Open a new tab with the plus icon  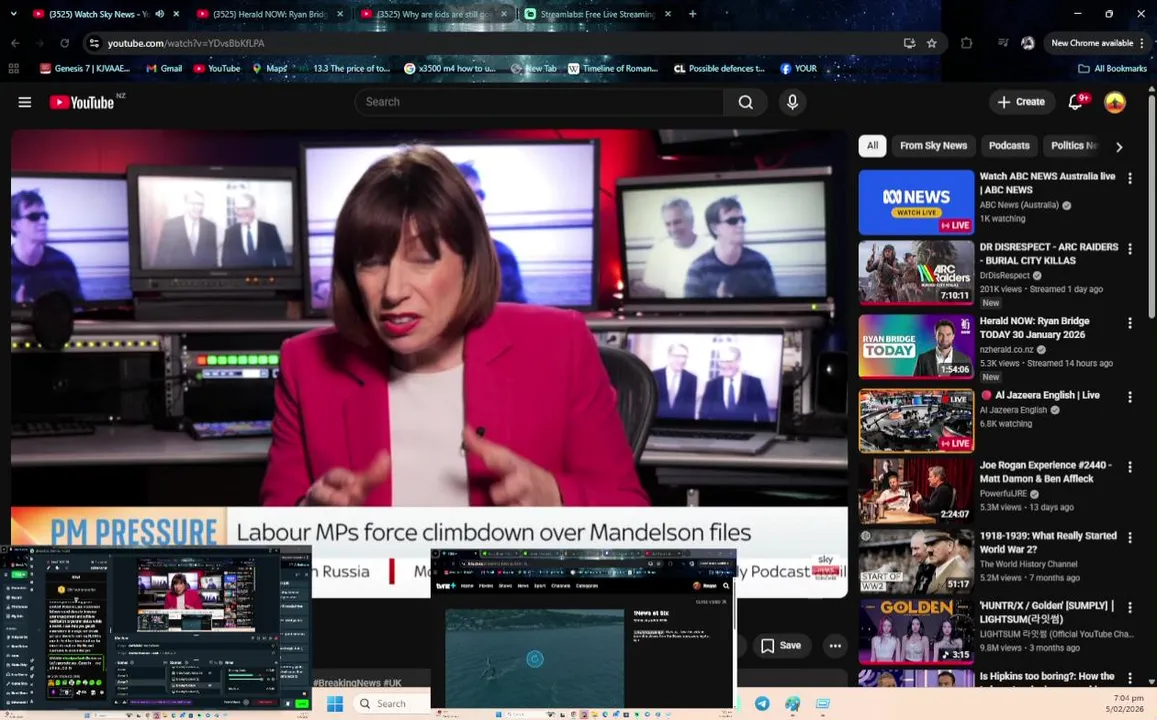[x=692, y=14]
